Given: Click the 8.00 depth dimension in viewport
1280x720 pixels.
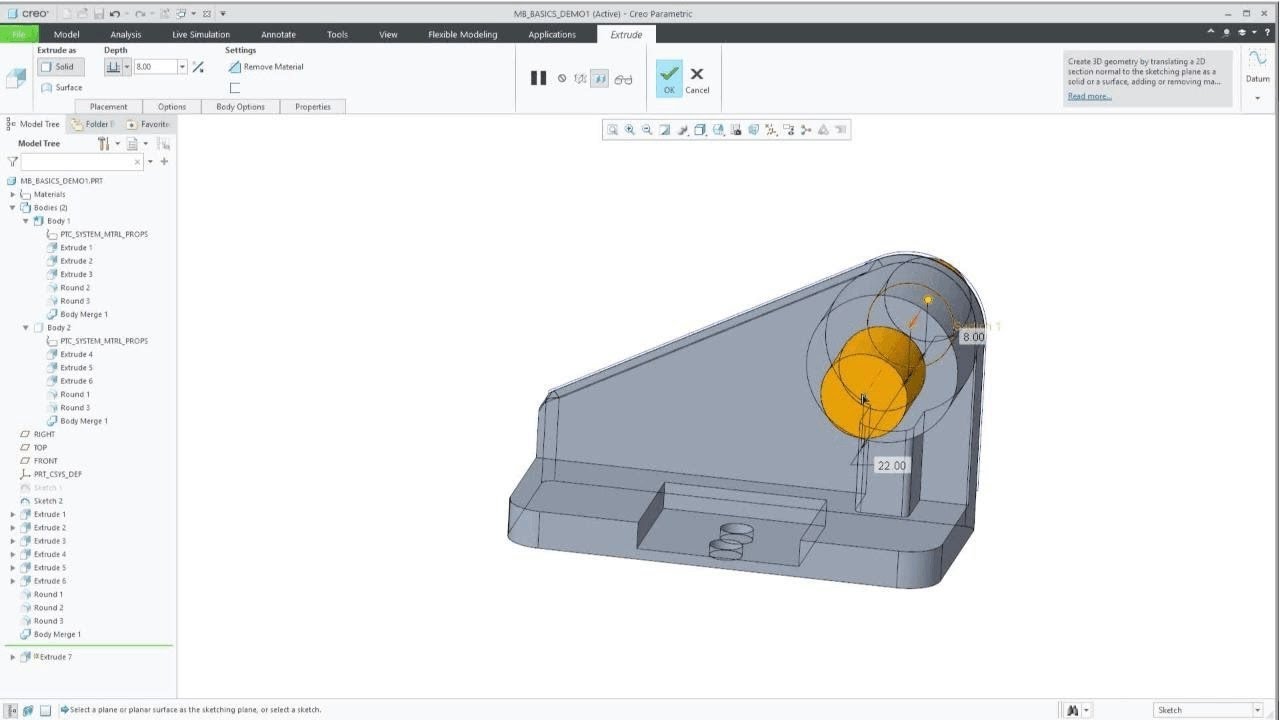Looking at the screenshot, I should coord(973,338).
